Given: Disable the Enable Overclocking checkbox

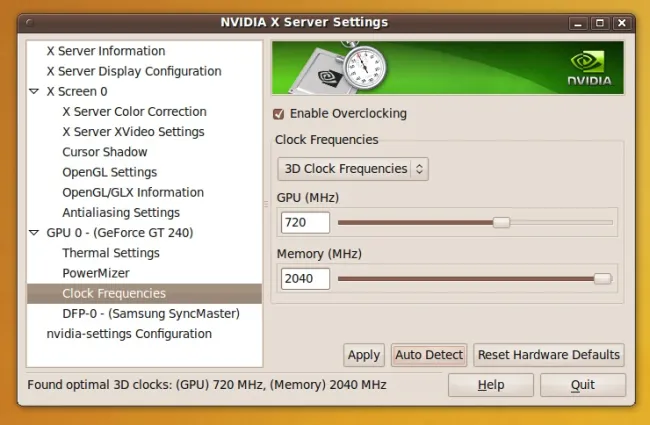Looking at the screenshot, I should point(279,114).
